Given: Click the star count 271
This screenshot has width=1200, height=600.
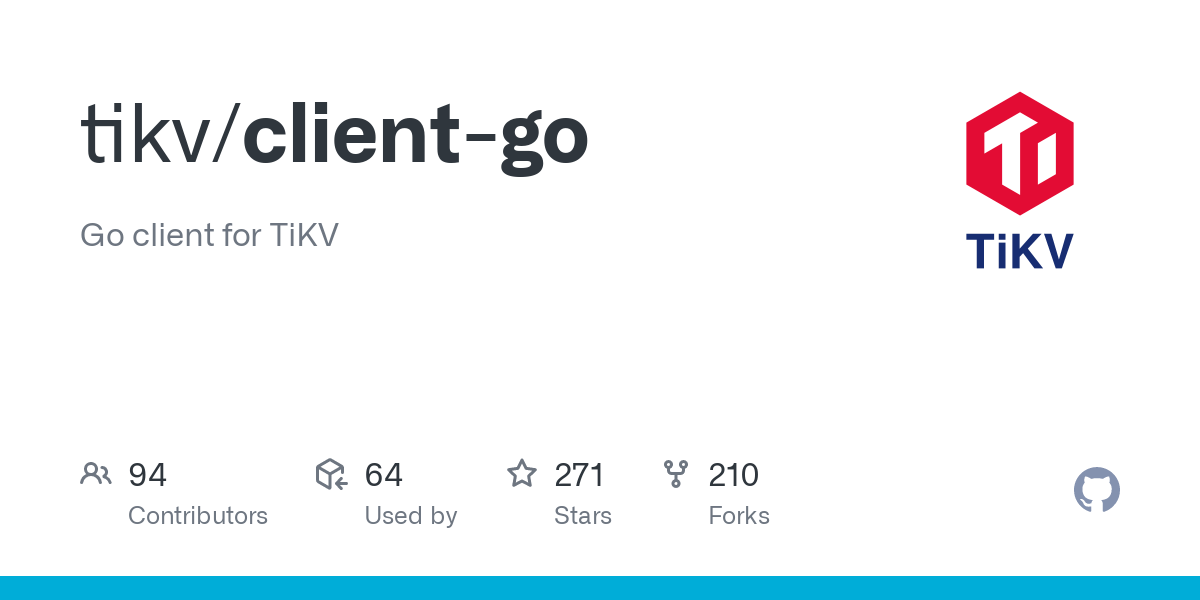Looking at the screenshot, I should [579, 475].
